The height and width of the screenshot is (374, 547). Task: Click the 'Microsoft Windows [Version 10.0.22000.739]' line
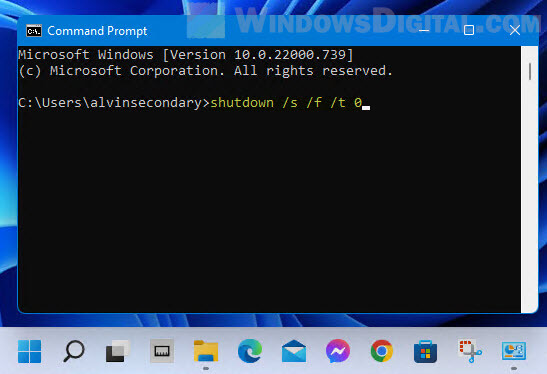[186, 55]
